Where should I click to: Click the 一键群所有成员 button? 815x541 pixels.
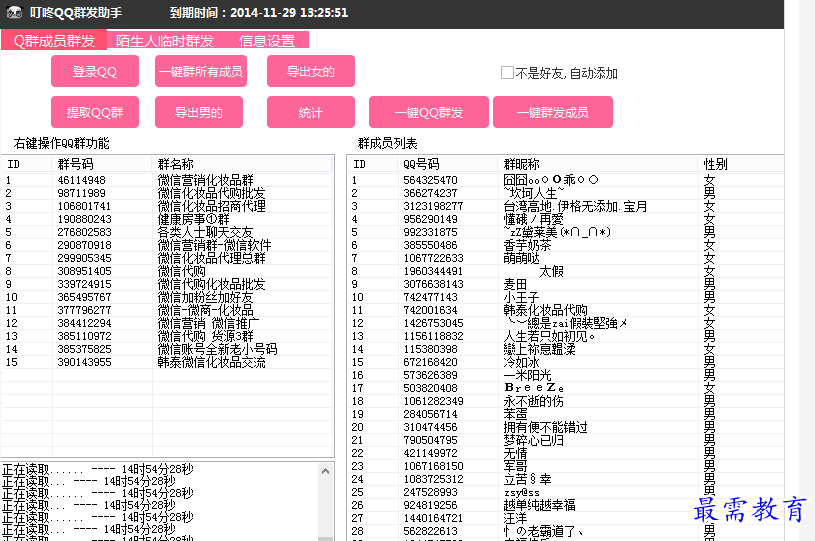tap(201, 71)
